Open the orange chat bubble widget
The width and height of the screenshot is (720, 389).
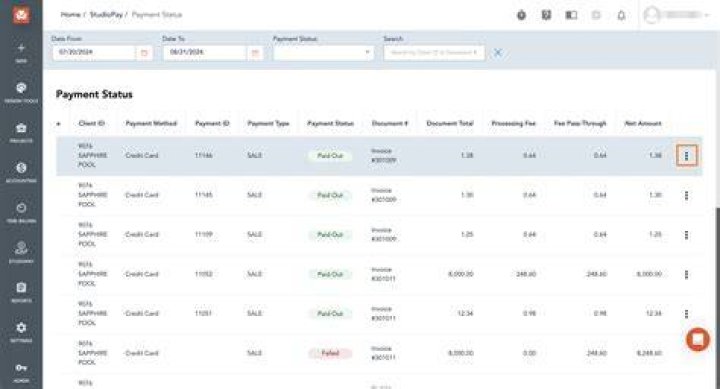[x=698, y=339]
